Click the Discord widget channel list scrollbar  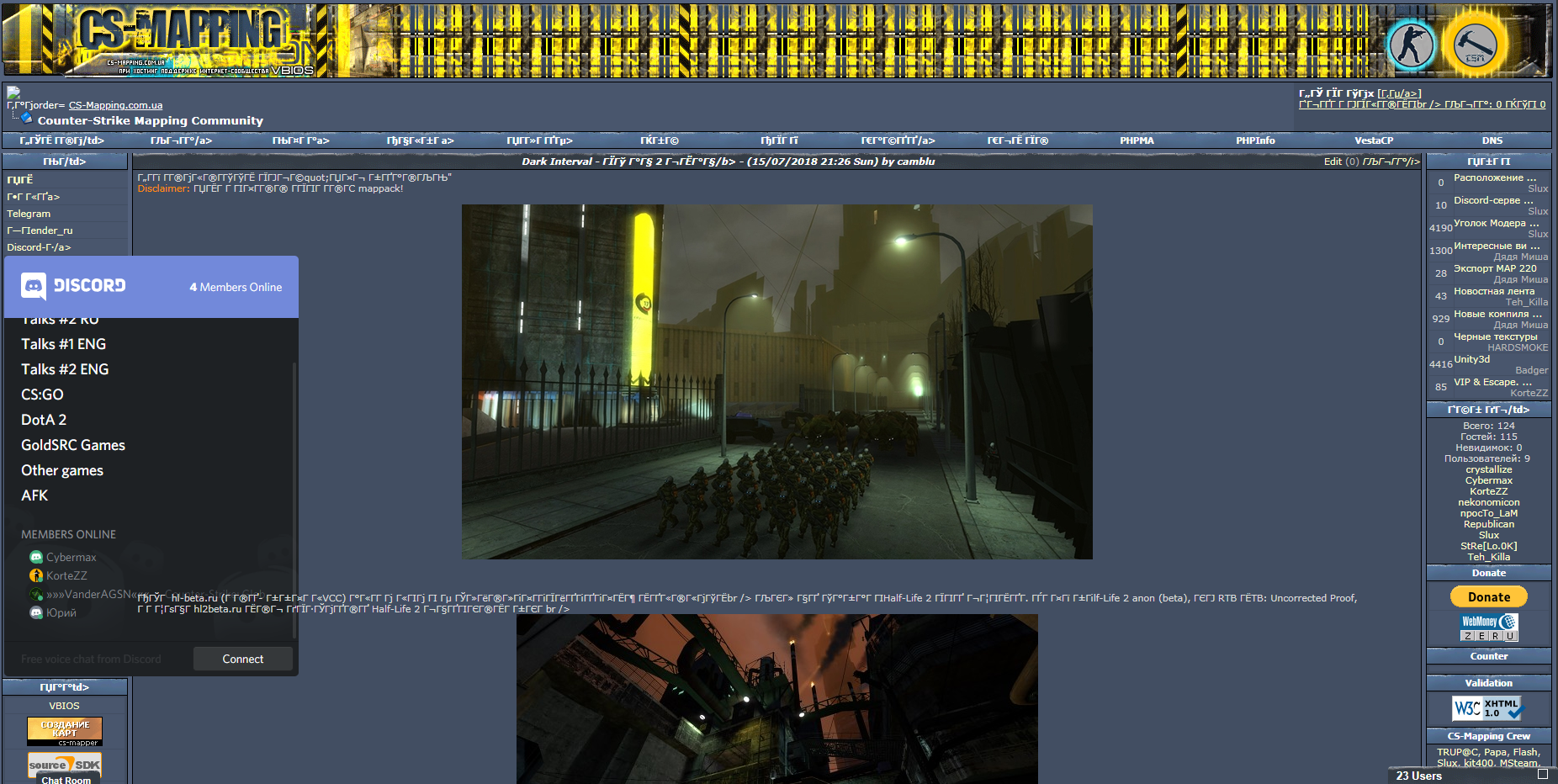(x=294, y=500)
